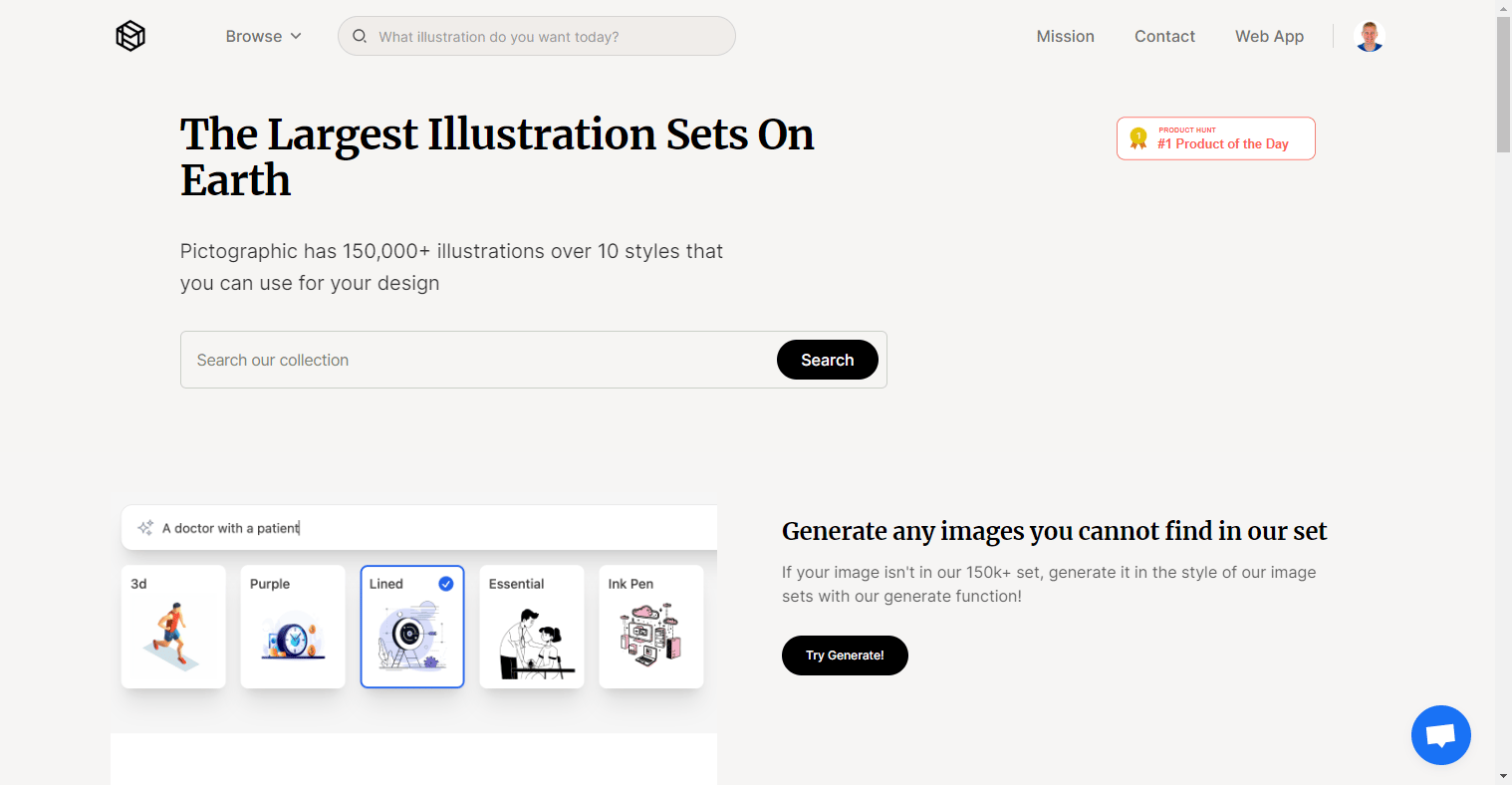Click the 'A doctor with a patient' prompt field
Screen dimensions: 1512x785
click(419, 528)
